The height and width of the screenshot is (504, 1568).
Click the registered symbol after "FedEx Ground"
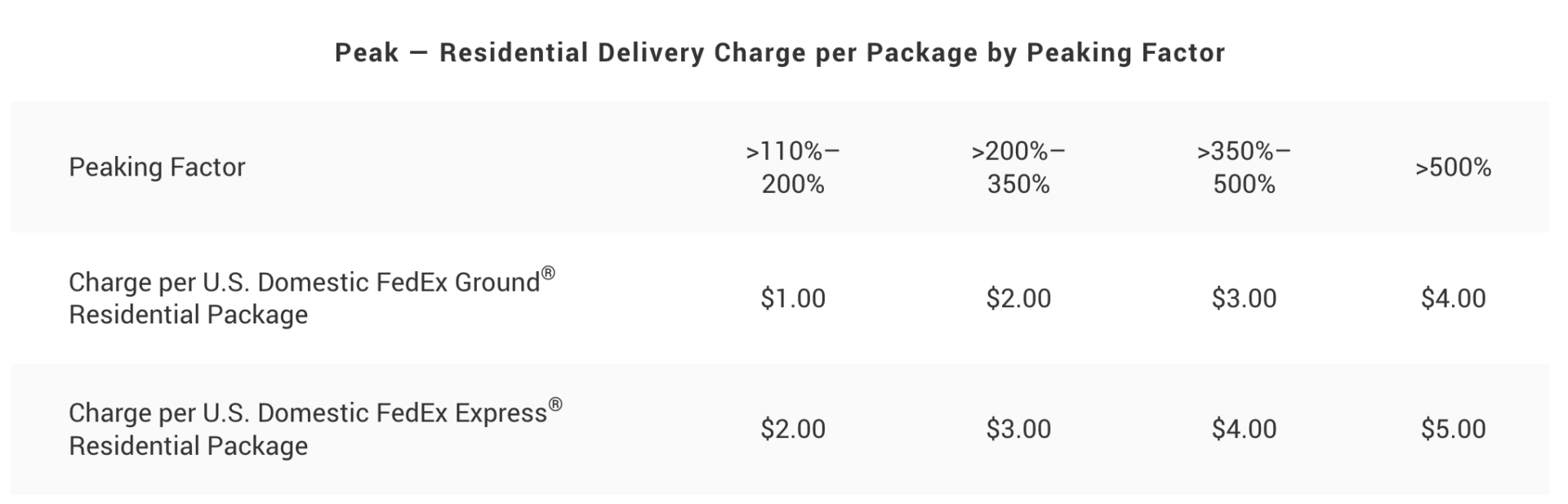point(548,273)
